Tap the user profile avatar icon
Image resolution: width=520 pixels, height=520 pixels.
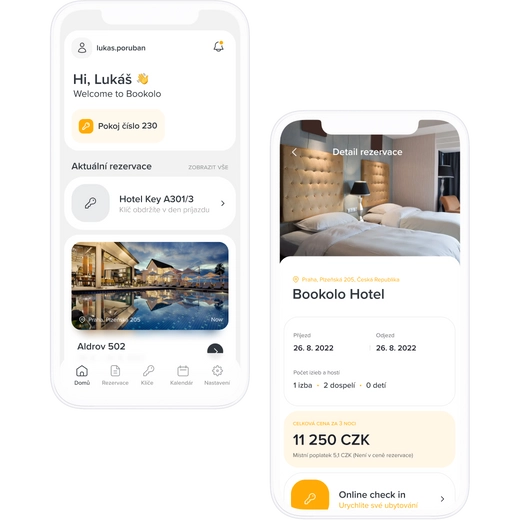(82, 48)
